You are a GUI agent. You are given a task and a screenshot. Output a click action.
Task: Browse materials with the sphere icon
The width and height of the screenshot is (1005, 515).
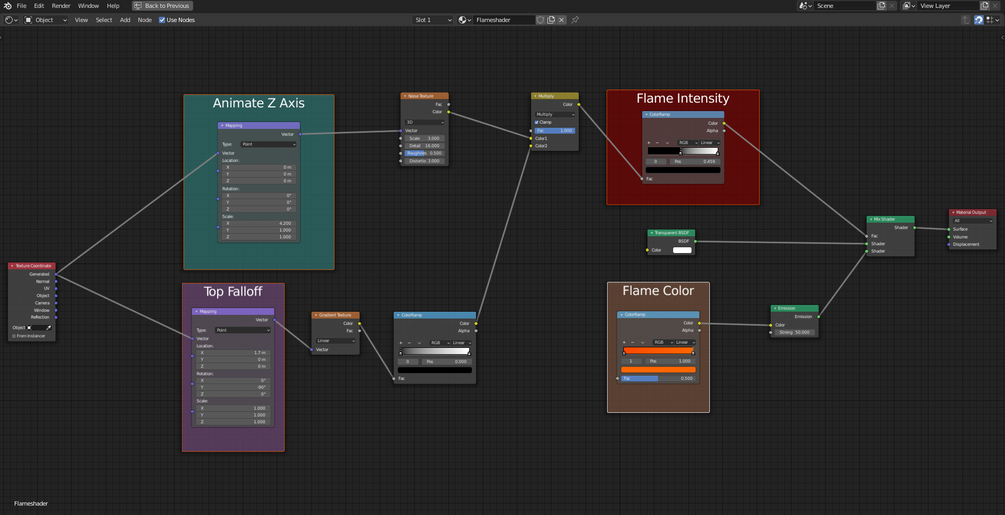tap(464, 20)
